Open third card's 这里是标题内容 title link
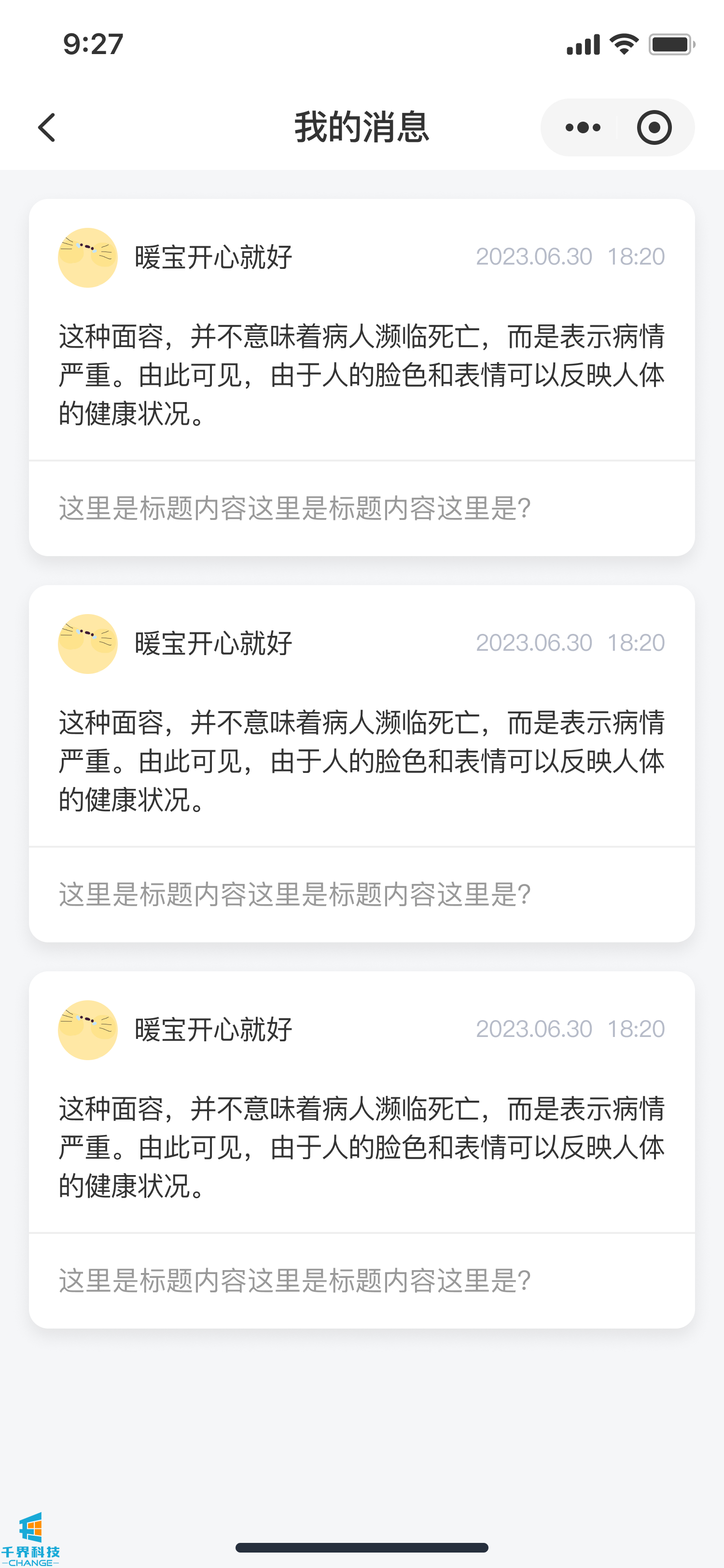Viewport: 724px width, 1568px height. pos(295,1280)
